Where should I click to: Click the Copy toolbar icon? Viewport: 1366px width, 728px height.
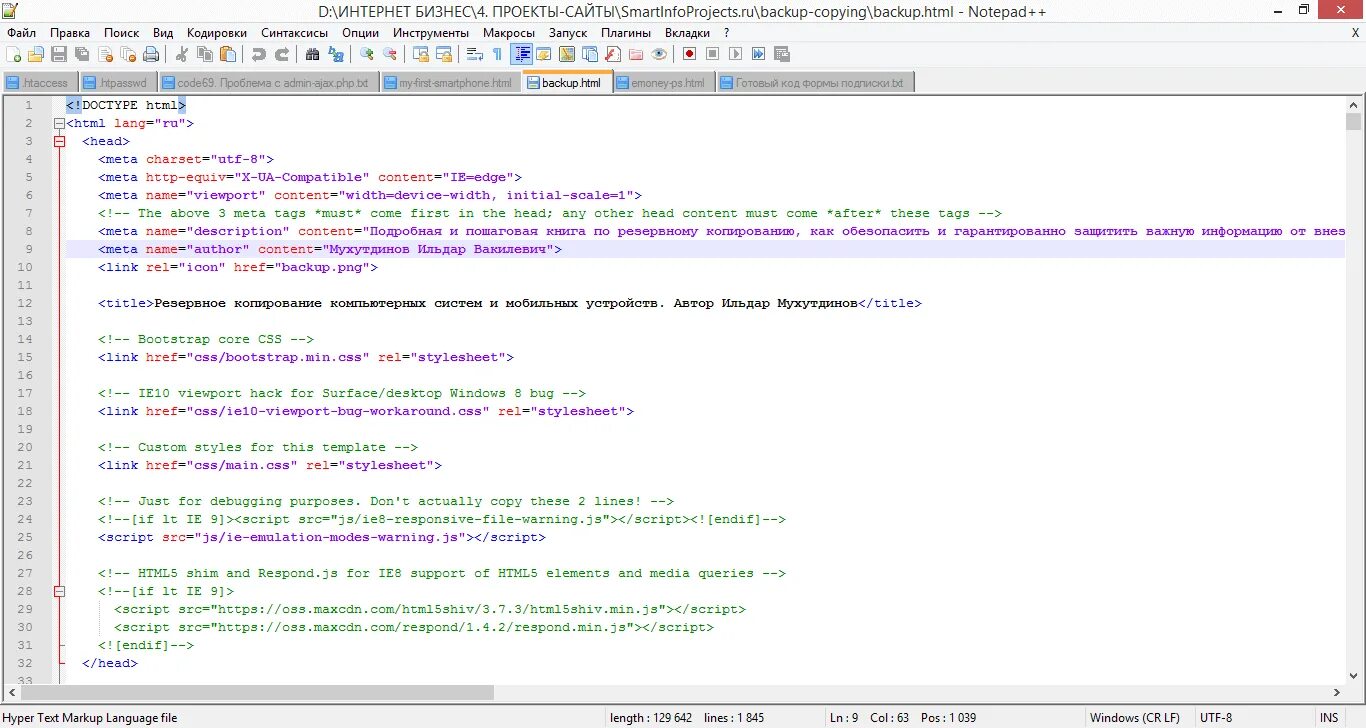tap(205, 54)
